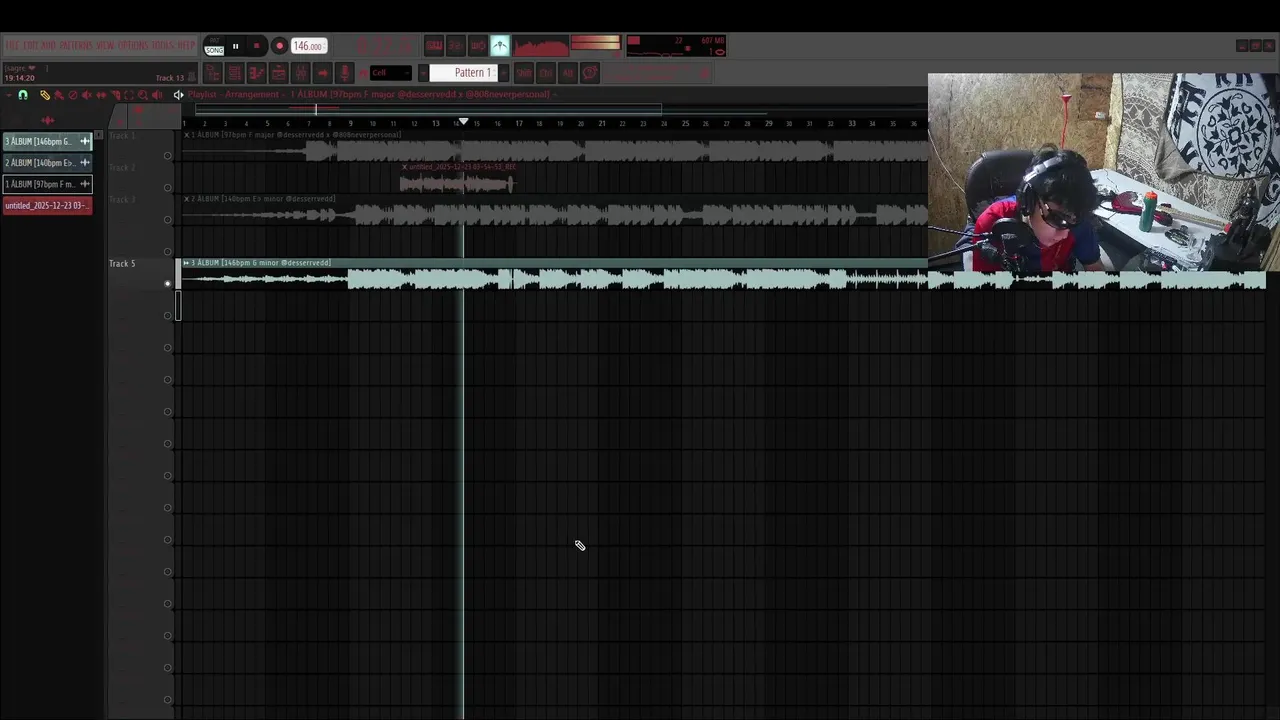Viewport: 1280px width, 720px height.
Task: Toggle the Alt modifier button
Action: 568,72
